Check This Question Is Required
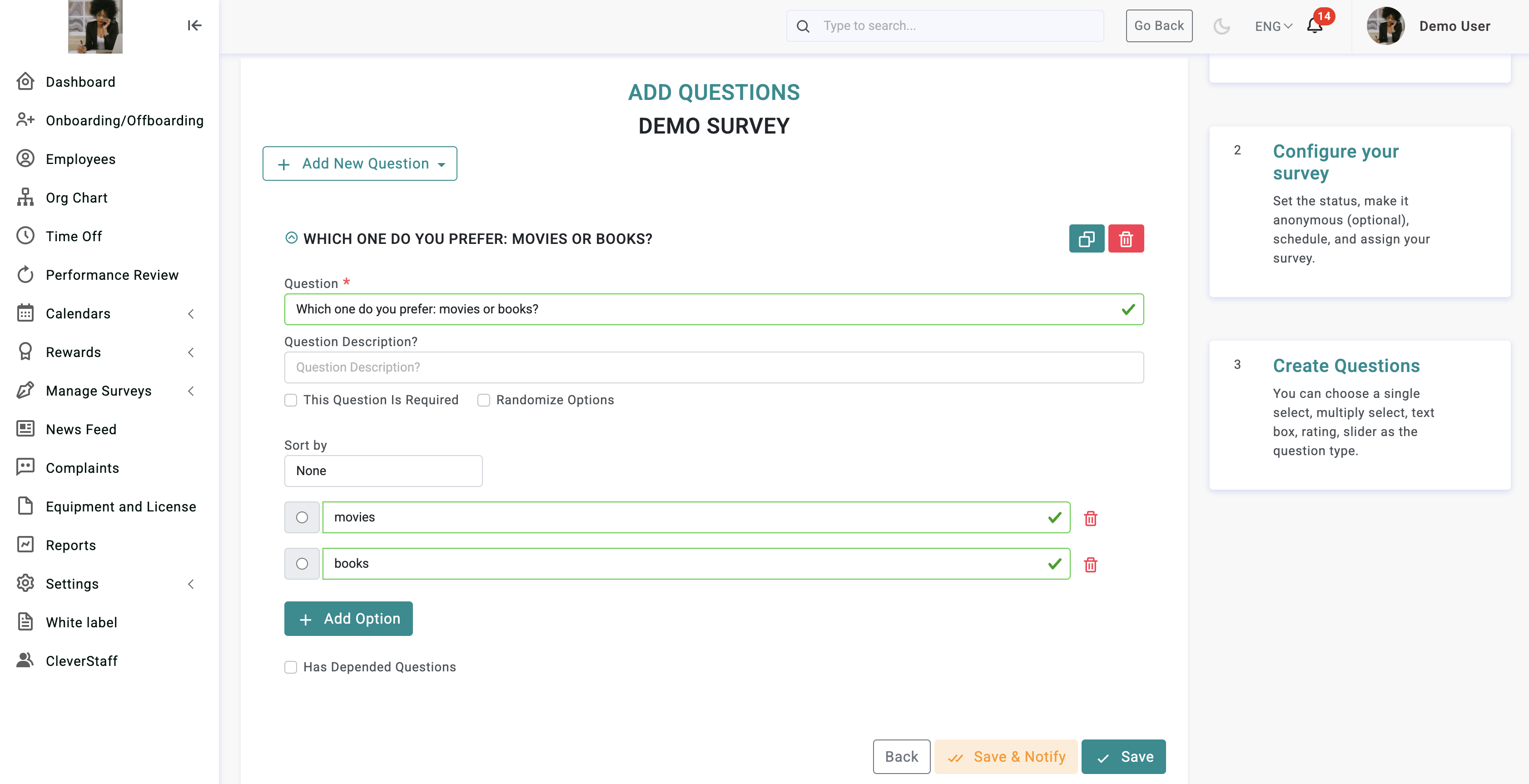1529x784 pixels. point(291,400)
